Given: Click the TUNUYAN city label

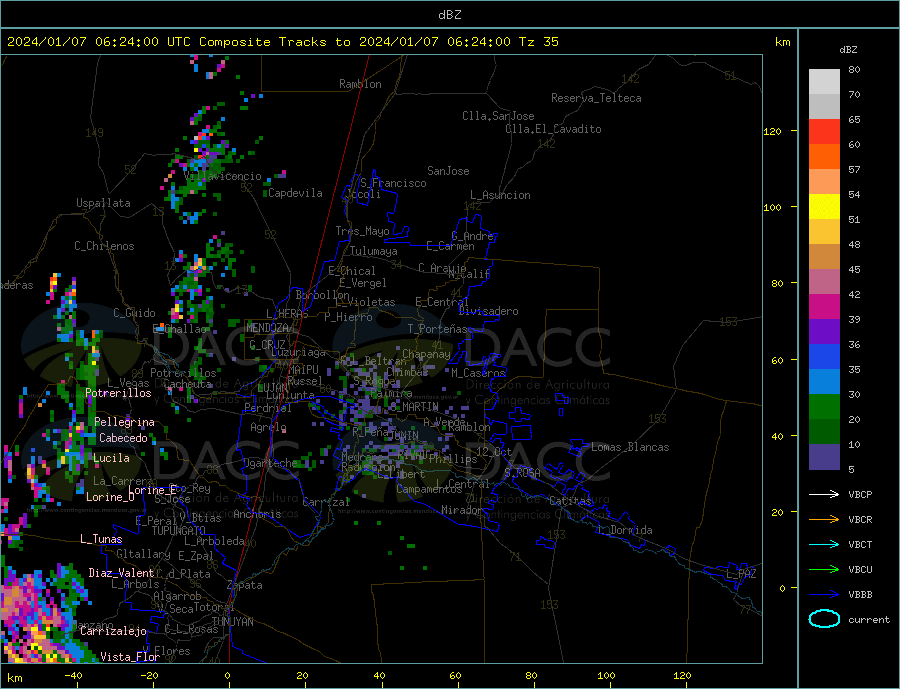Looking at the screenshot, I should (x=232, y=622).
